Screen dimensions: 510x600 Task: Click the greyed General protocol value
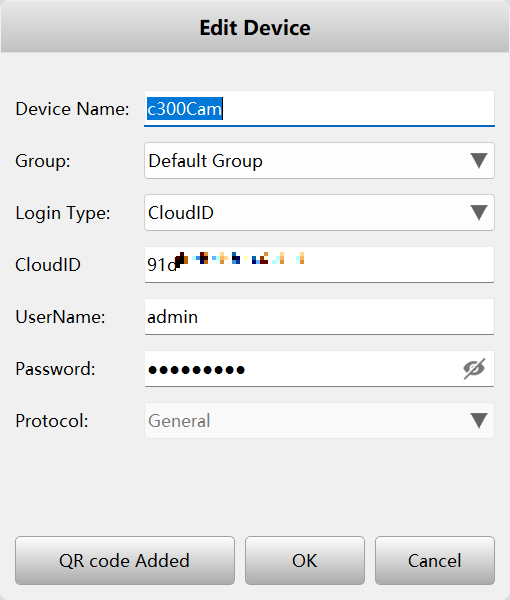[179, 421]
